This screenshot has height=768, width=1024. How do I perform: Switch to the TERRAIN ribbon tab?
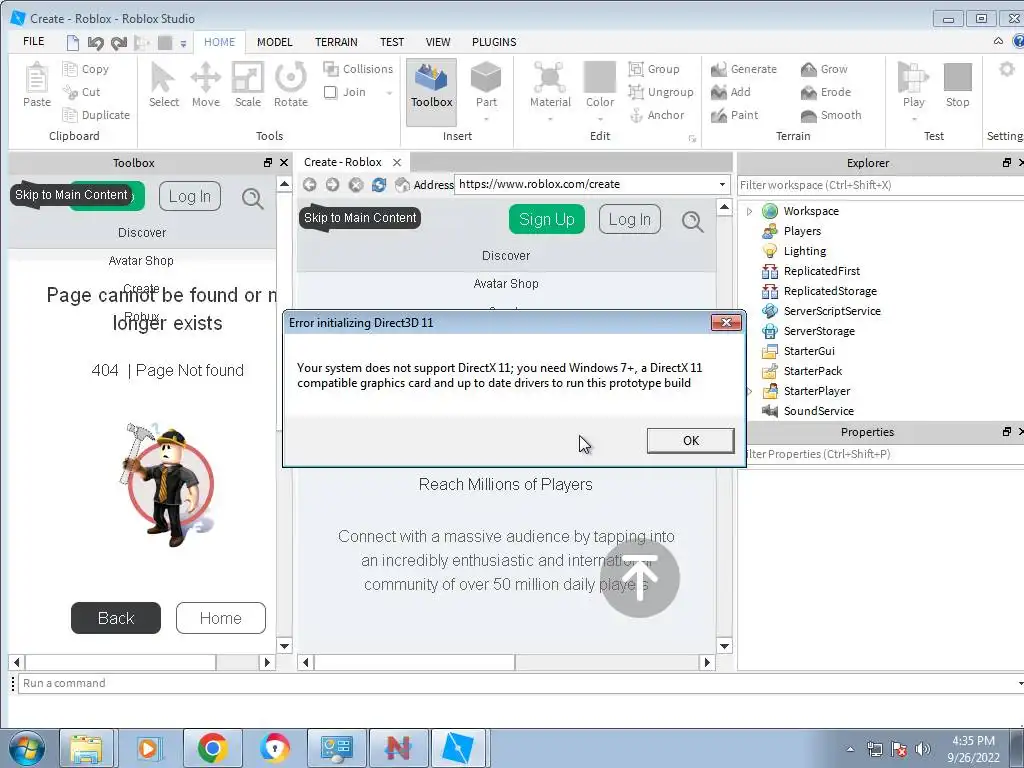click(x=336, y=42)
